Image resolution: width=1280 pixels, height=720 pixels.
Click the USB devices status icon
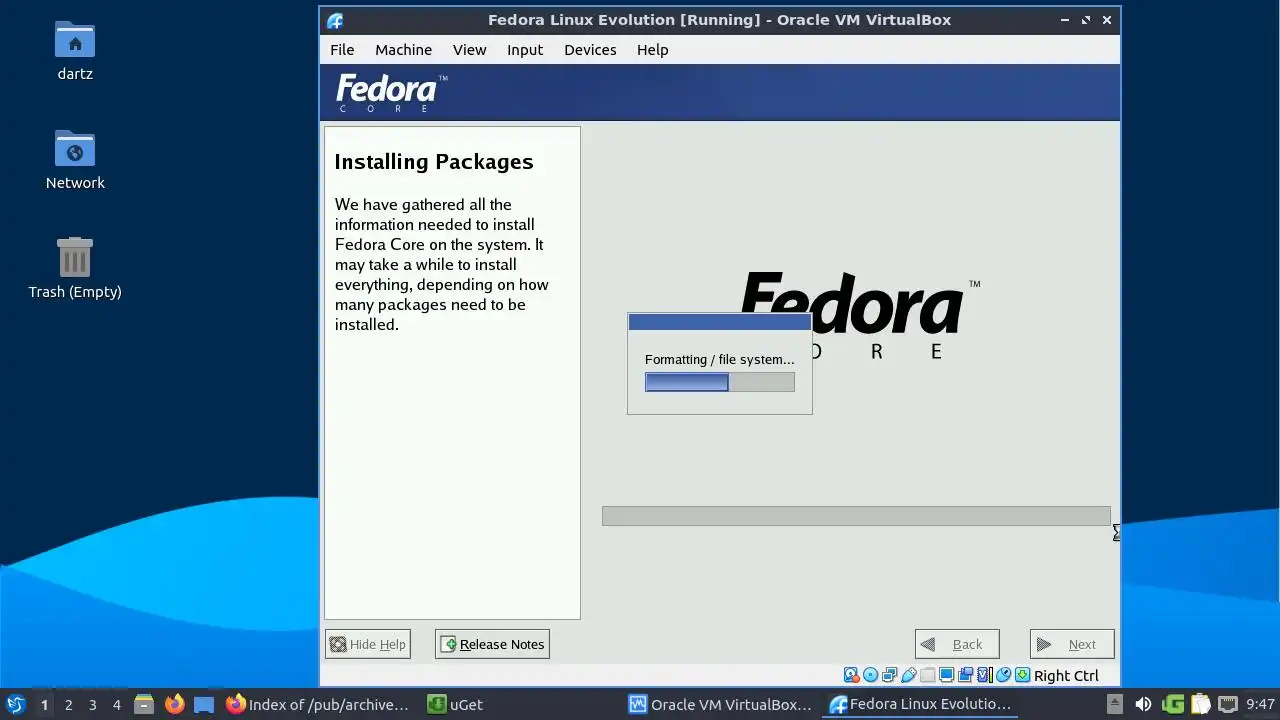[x=908, y=675]
